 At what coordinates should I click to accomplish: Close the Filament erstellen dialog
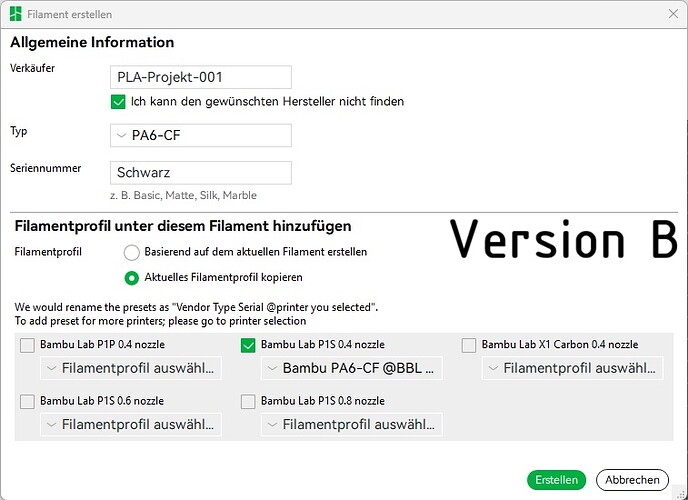pos(674,14)
